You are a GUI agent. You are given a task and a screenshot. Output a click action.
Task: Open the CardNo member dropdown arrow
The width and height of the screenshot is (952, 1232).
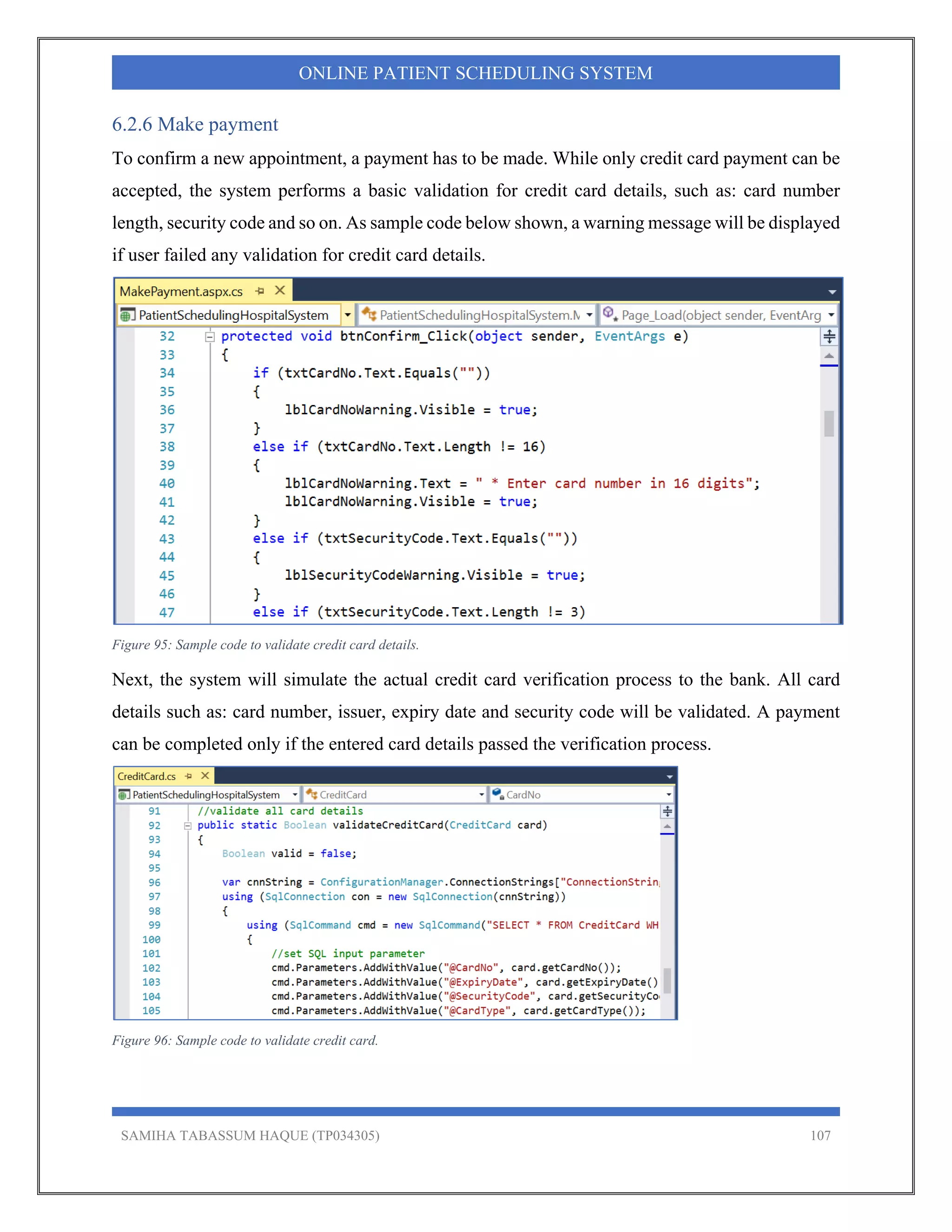tap(669, 794)
